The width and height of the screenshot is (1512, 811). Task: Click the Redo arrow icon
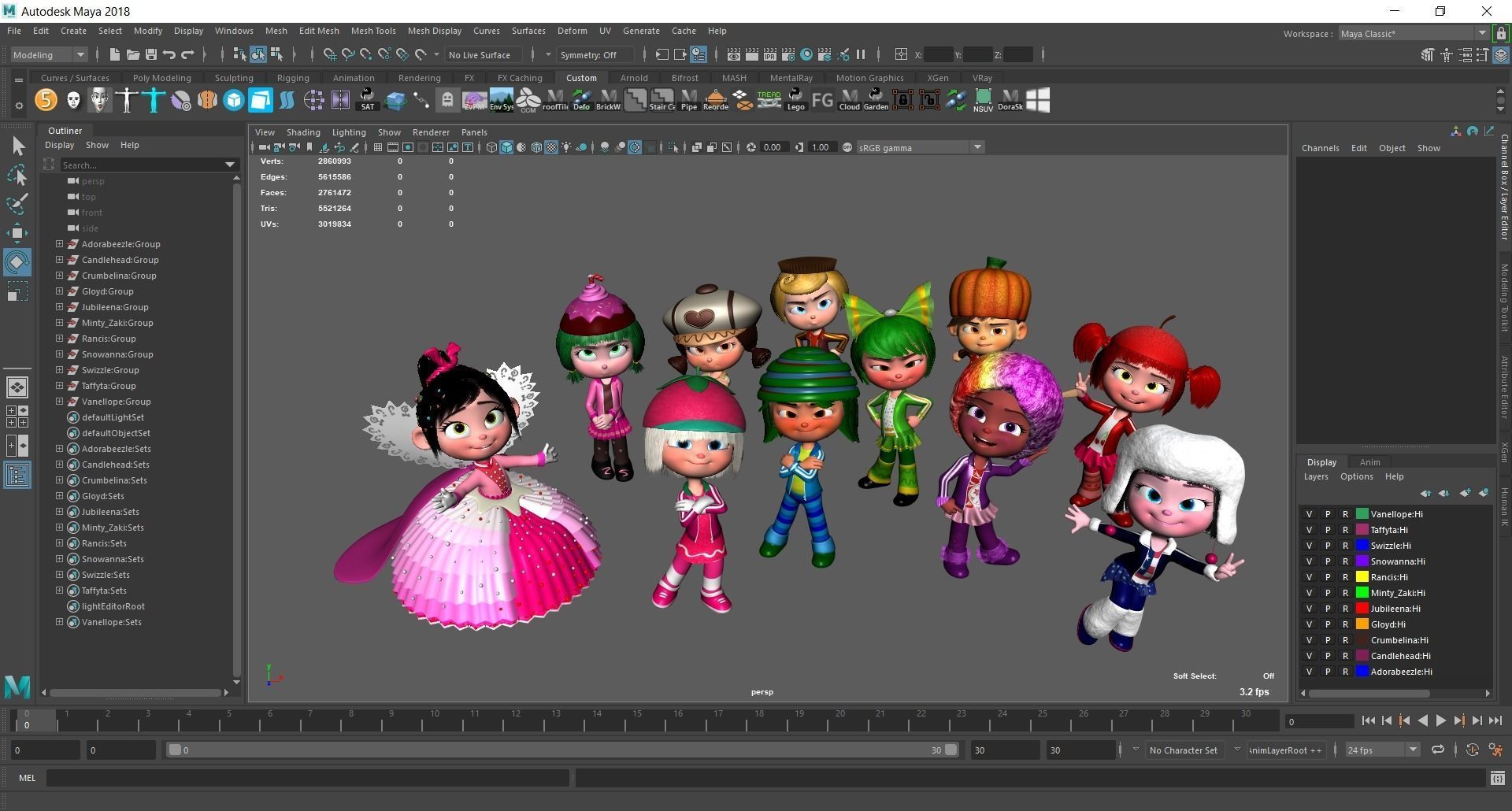point(187,54)
